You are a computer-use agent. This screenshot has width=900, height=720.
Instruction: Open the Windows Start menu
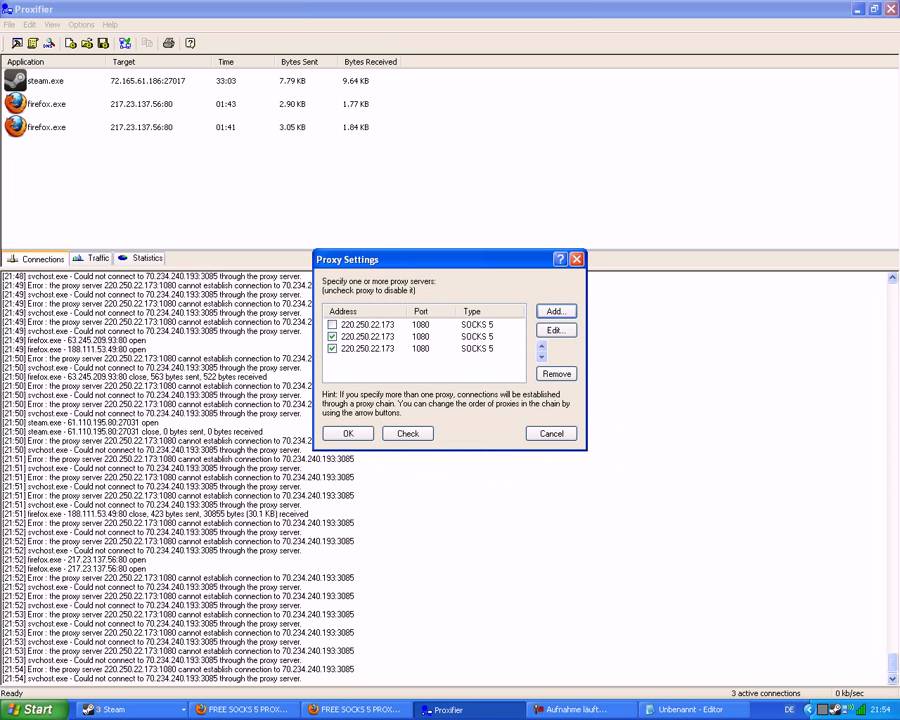click(x=34, y=710)
